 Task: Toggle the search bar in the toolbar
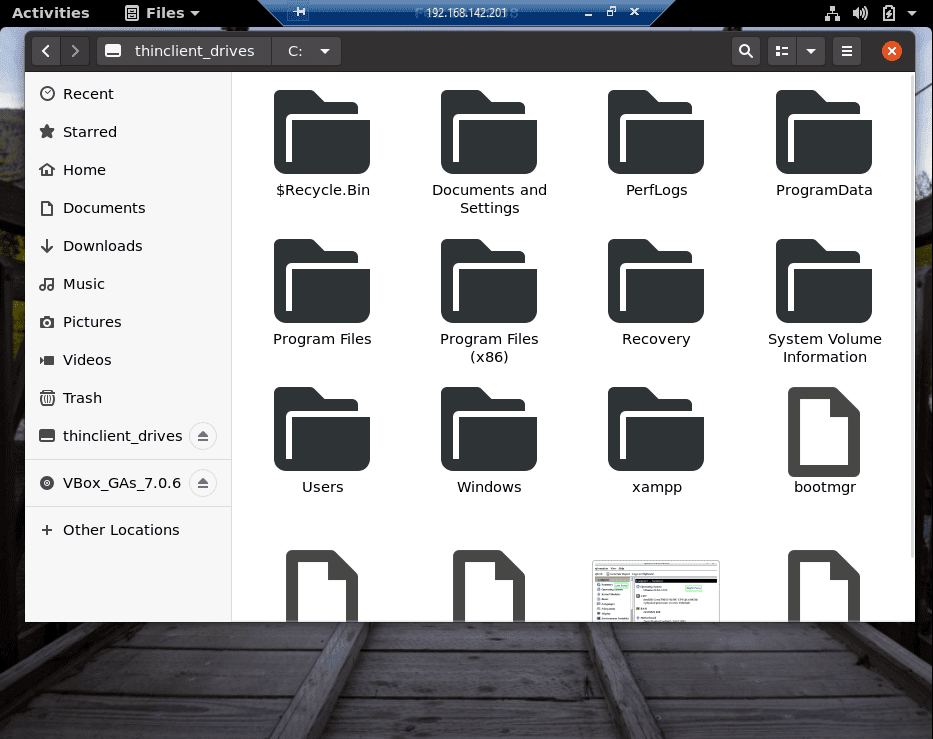(745, 51)
